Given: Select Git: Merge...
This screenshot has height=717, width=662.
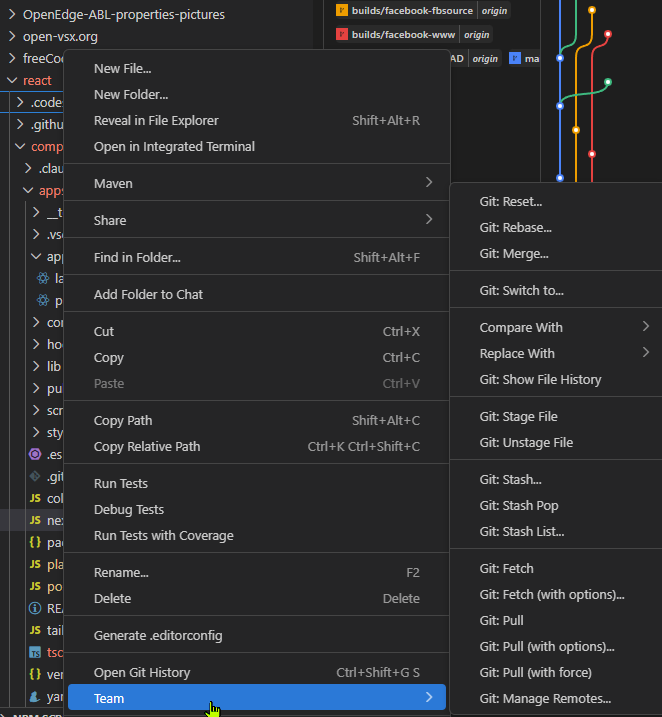Looking at the screenshot, I should 558,254.
